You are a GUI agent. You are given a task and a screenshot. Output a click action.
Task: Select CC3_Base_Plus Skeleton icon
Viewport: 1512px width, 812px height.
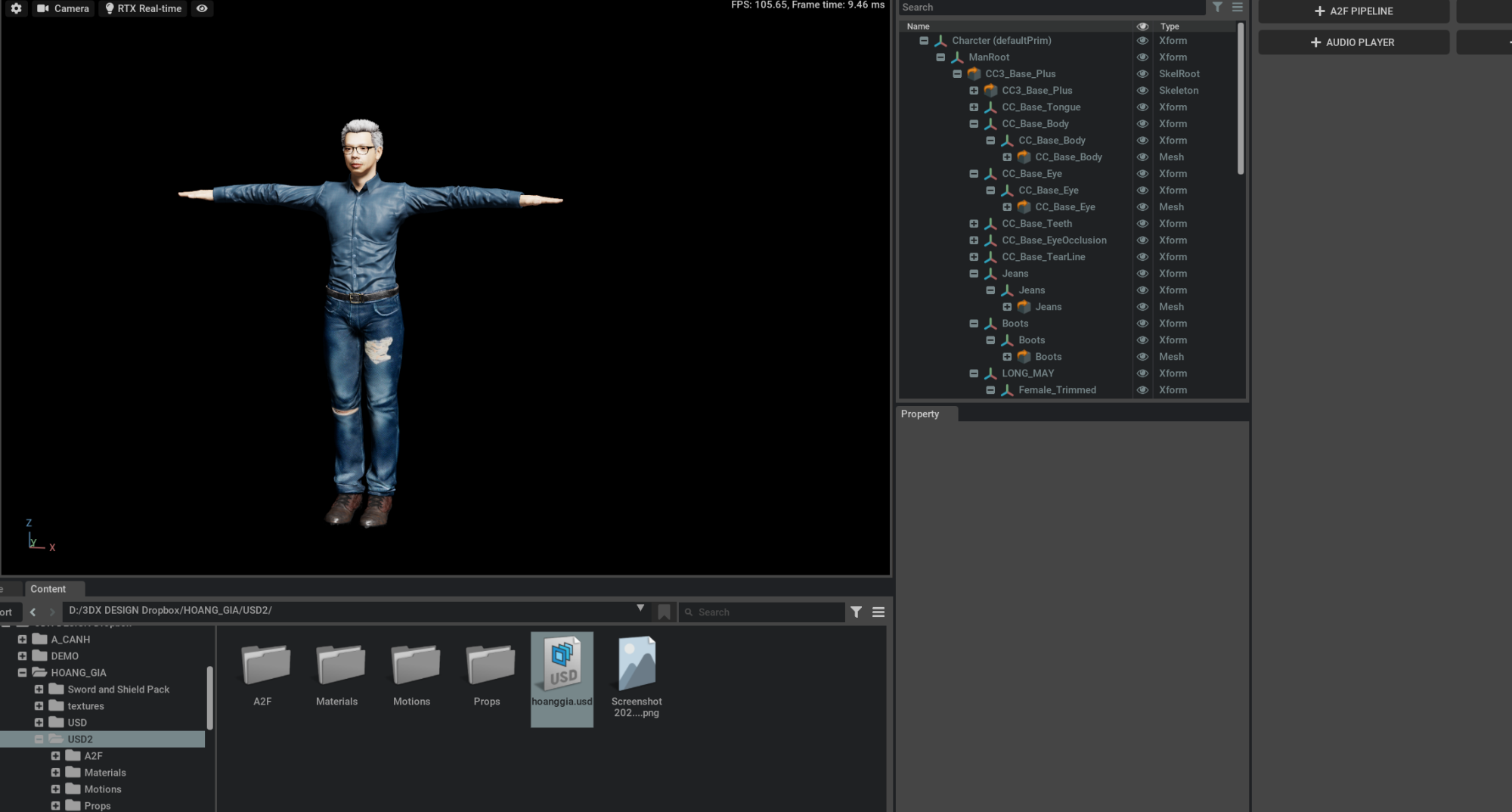point(990,91)
